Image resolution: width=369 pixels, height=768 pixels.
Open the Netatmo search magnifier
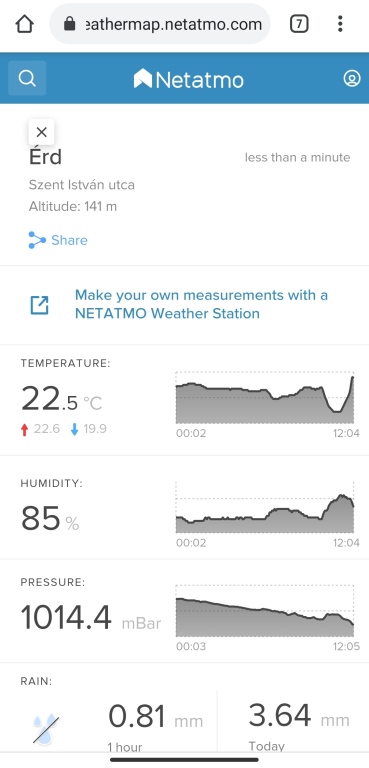[27, 78]
